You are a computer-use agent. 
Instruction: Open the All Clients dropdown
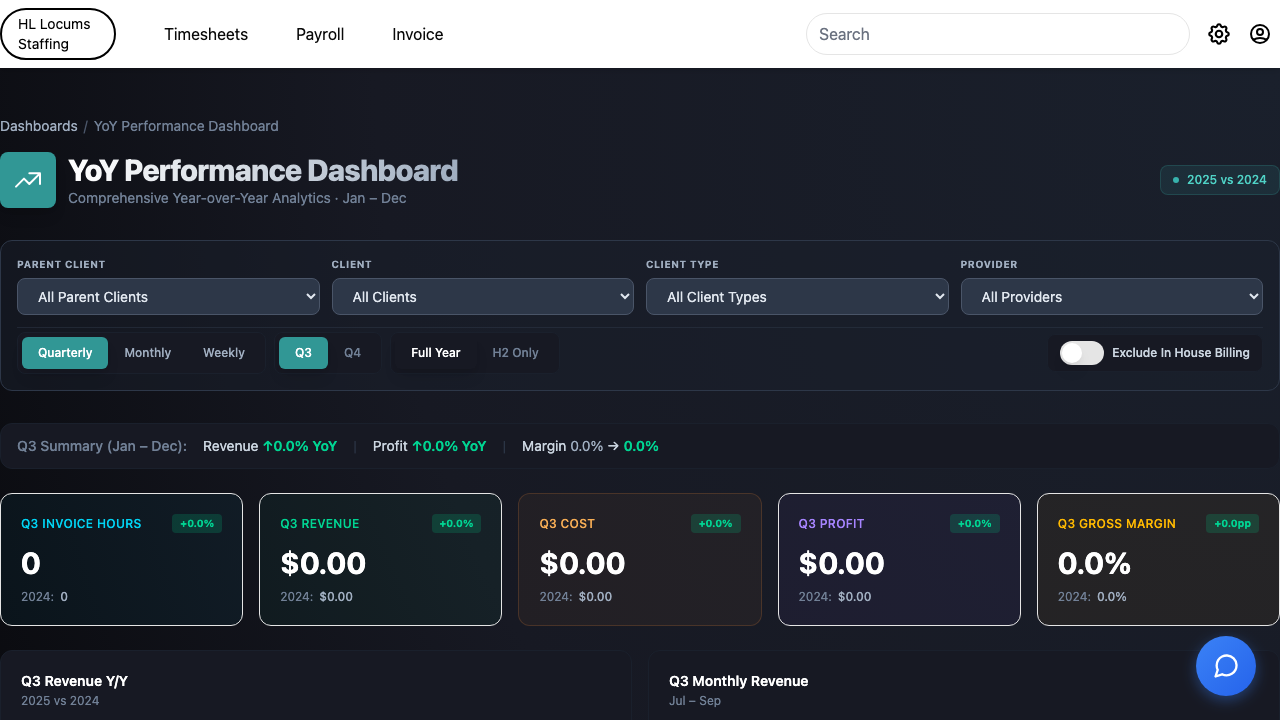(x=483, y=297)
